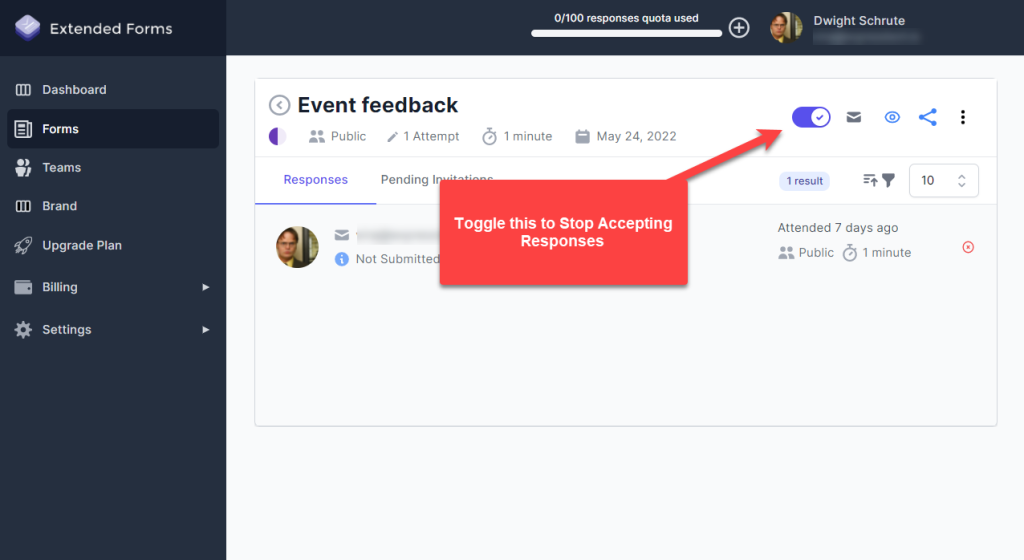Click the envelope invite icon in form header
This screenshot has width=1024, height=560.
854,117
